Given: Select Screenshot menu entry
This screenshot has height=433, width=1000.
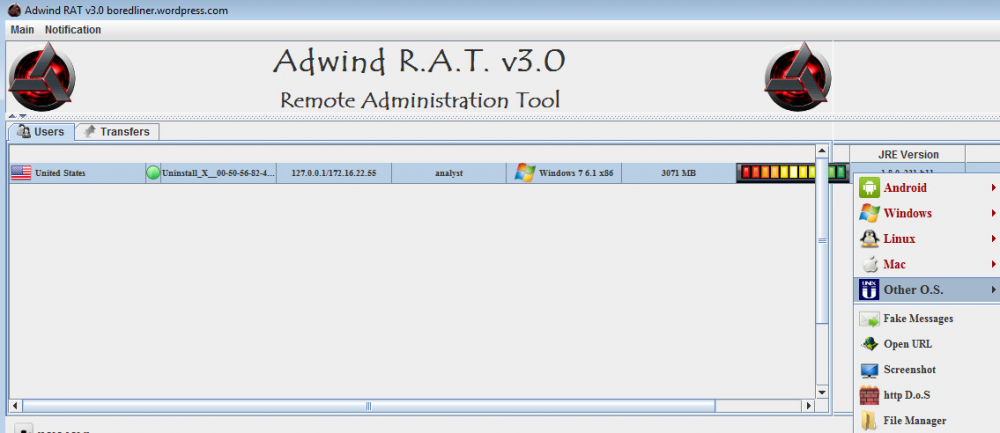Looking at the screenshot, I should click(x=926, y=370).
